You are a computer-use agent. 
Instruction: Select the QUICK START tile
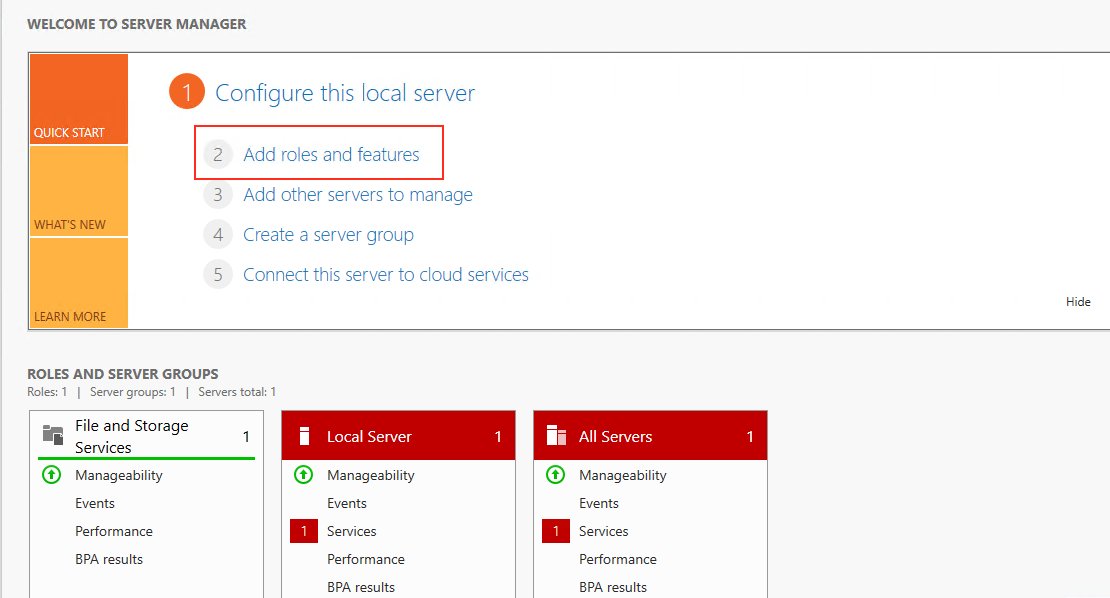coord(79,99)
